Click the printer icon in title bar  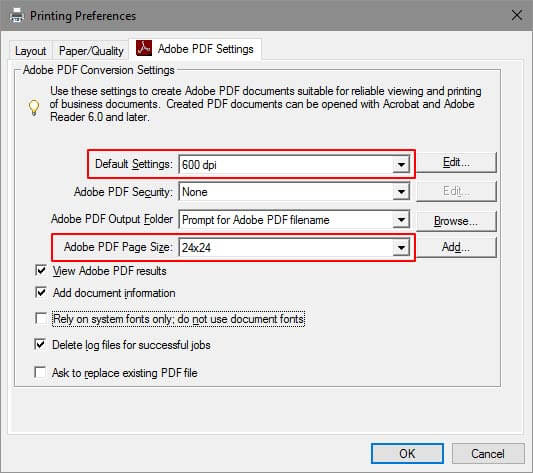click(x=17, y=16)
